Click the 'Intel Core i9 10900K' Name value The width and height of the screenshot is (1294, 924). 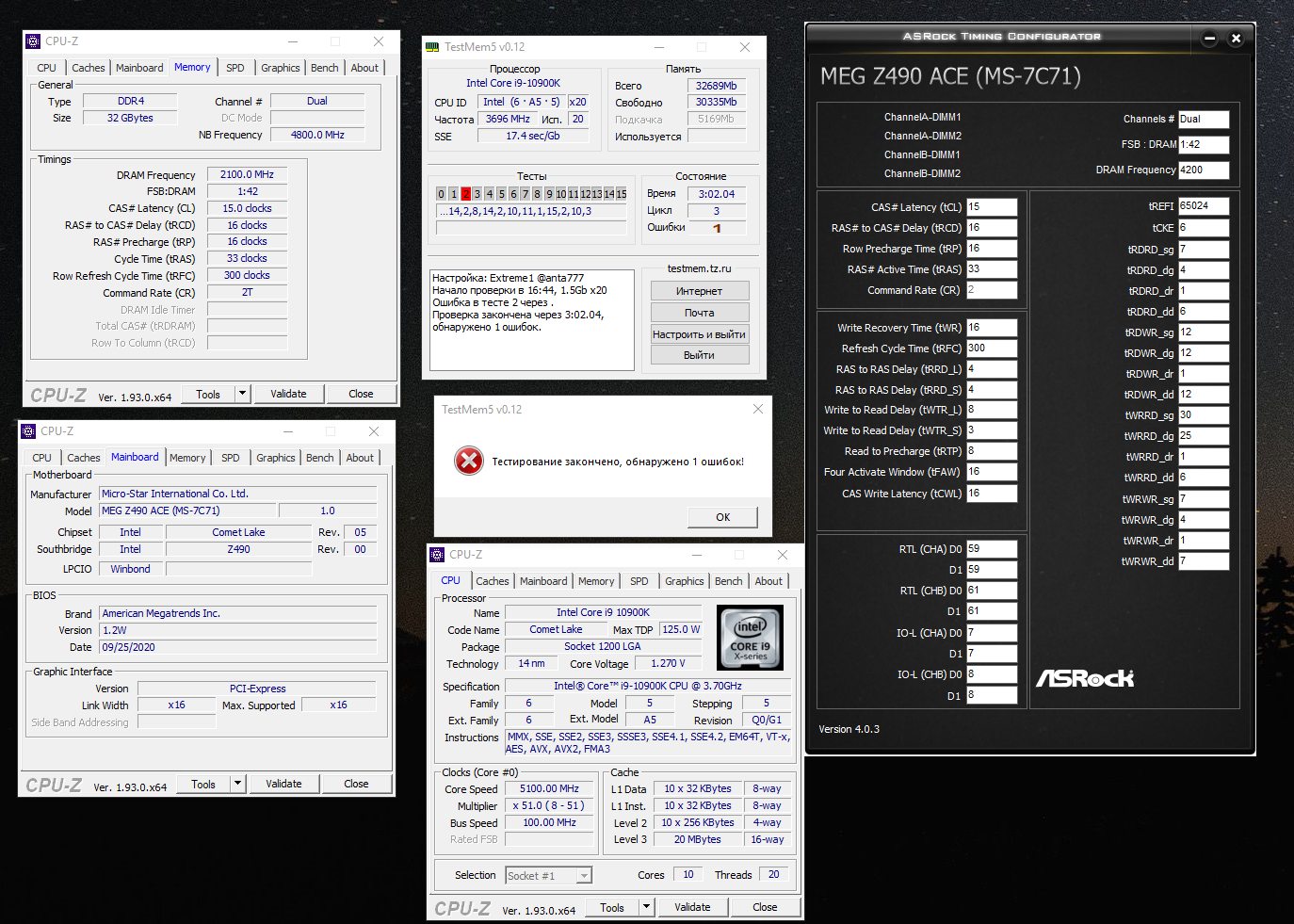point(603,612)
